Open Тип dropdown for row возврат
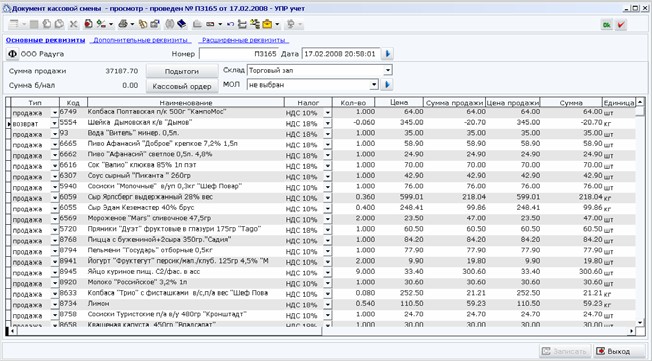Screen dimensions: 652x361 pos(54,124)
